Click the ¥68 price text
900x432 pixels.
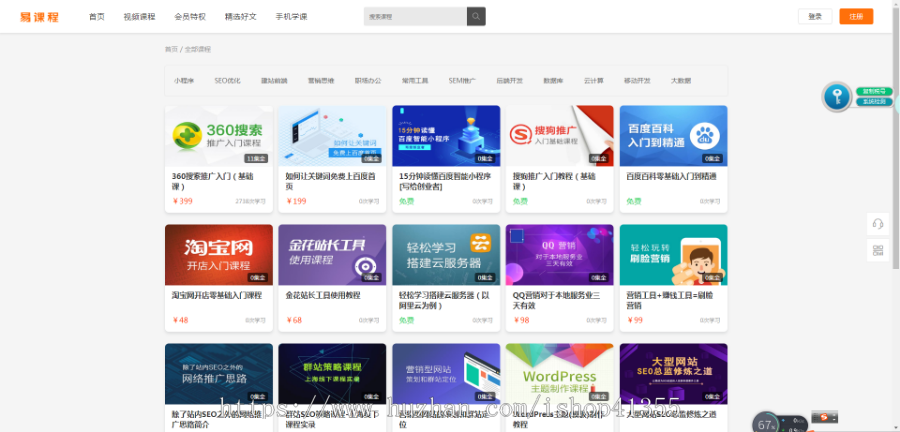[x=294, y=320]
